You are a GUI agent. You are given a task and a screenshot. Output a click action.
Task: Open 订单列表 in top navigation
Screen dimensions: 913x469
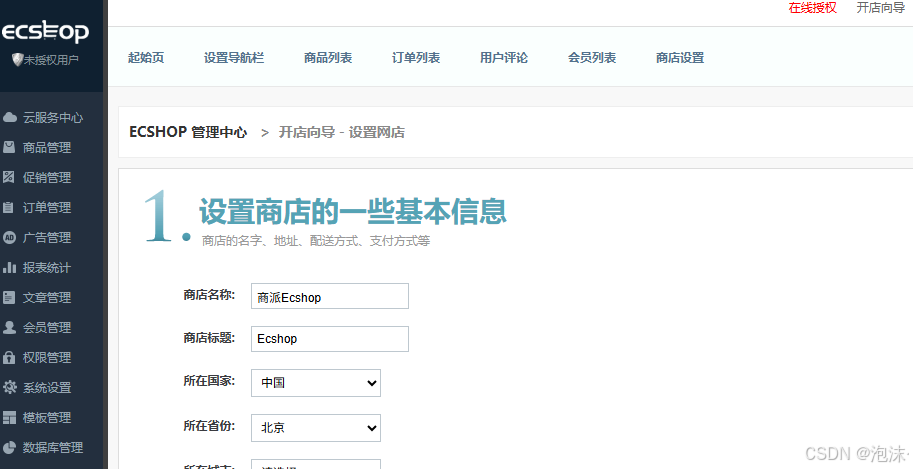[x=416, y=58]
